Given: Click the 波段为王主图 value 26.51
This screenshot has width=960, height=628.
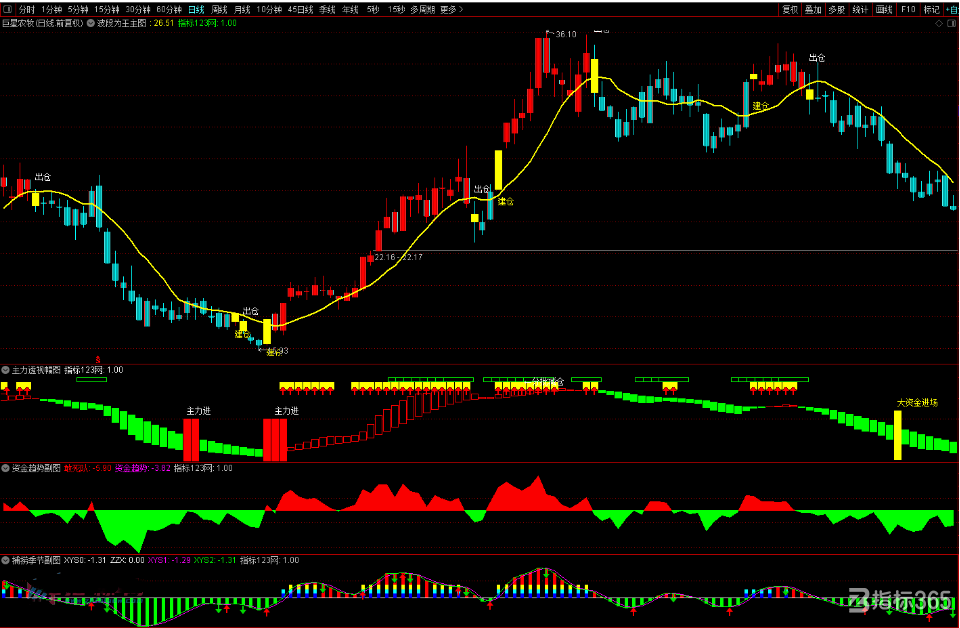Looking at the screenshot, I should 163,23.
